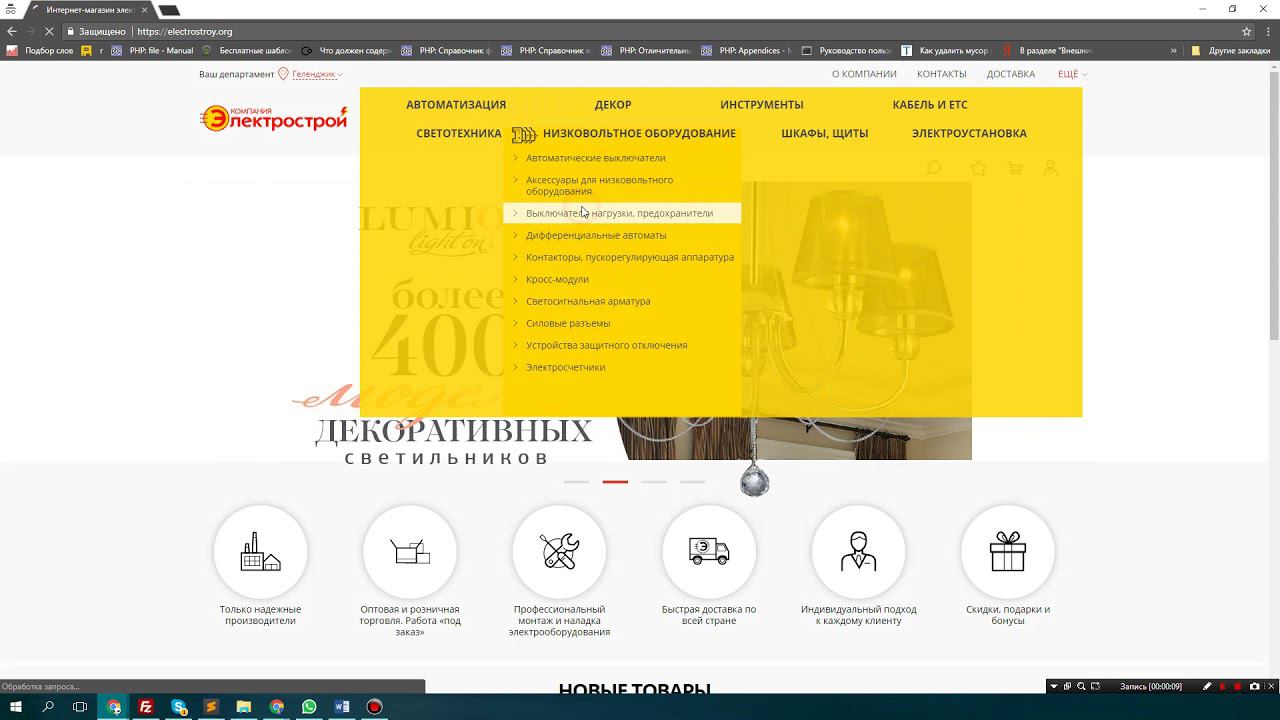Open the О КОМПАНИИ link
1280x720 pixels.
864,74
